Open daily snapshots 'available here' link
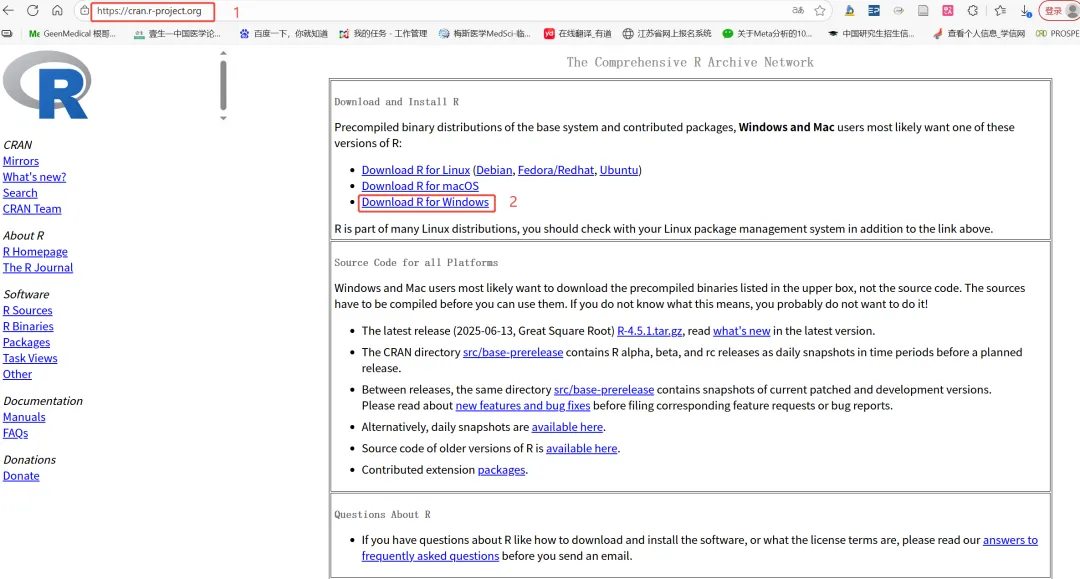Image resolution: width=1080 pixels, height=579 pixels. [567, 427]
